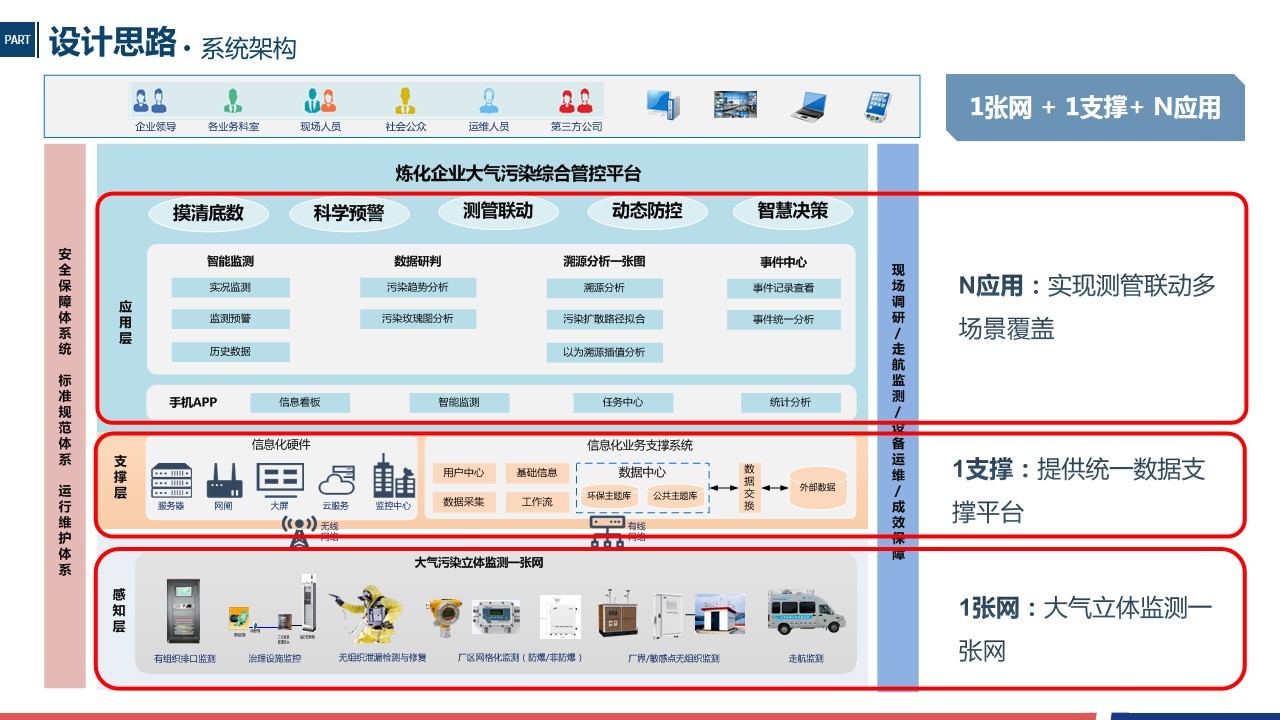The height and width of the screenshot is (720, 1280).
Task: Select the 外部数据 database cylinder
Action: point(818,487)
